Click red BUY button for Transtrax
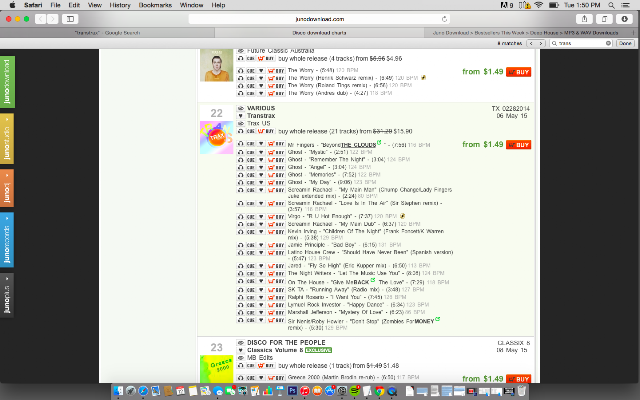 coord(518,145)
